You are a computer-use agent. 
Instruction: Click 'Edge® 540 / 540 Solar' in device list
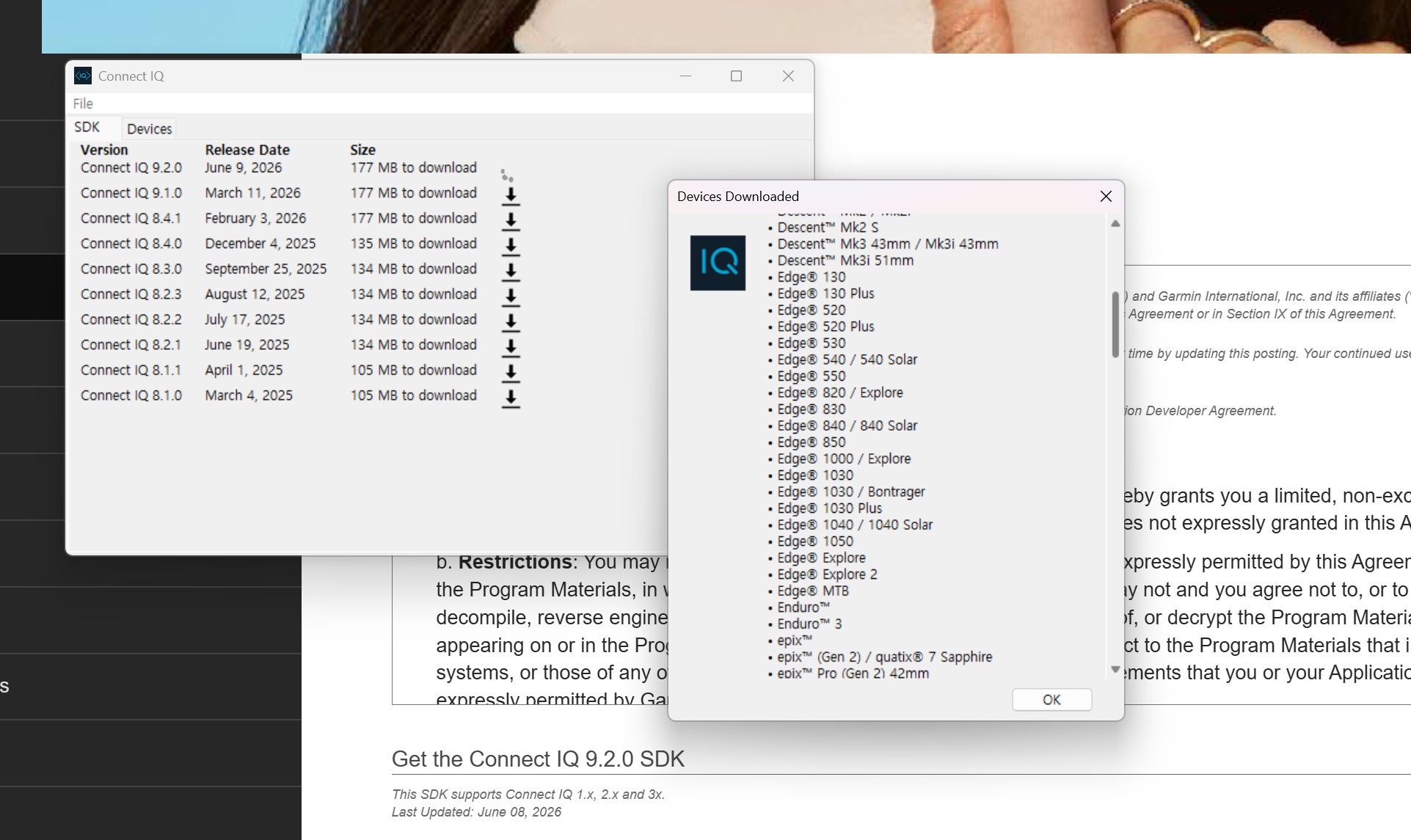[847, 359]
